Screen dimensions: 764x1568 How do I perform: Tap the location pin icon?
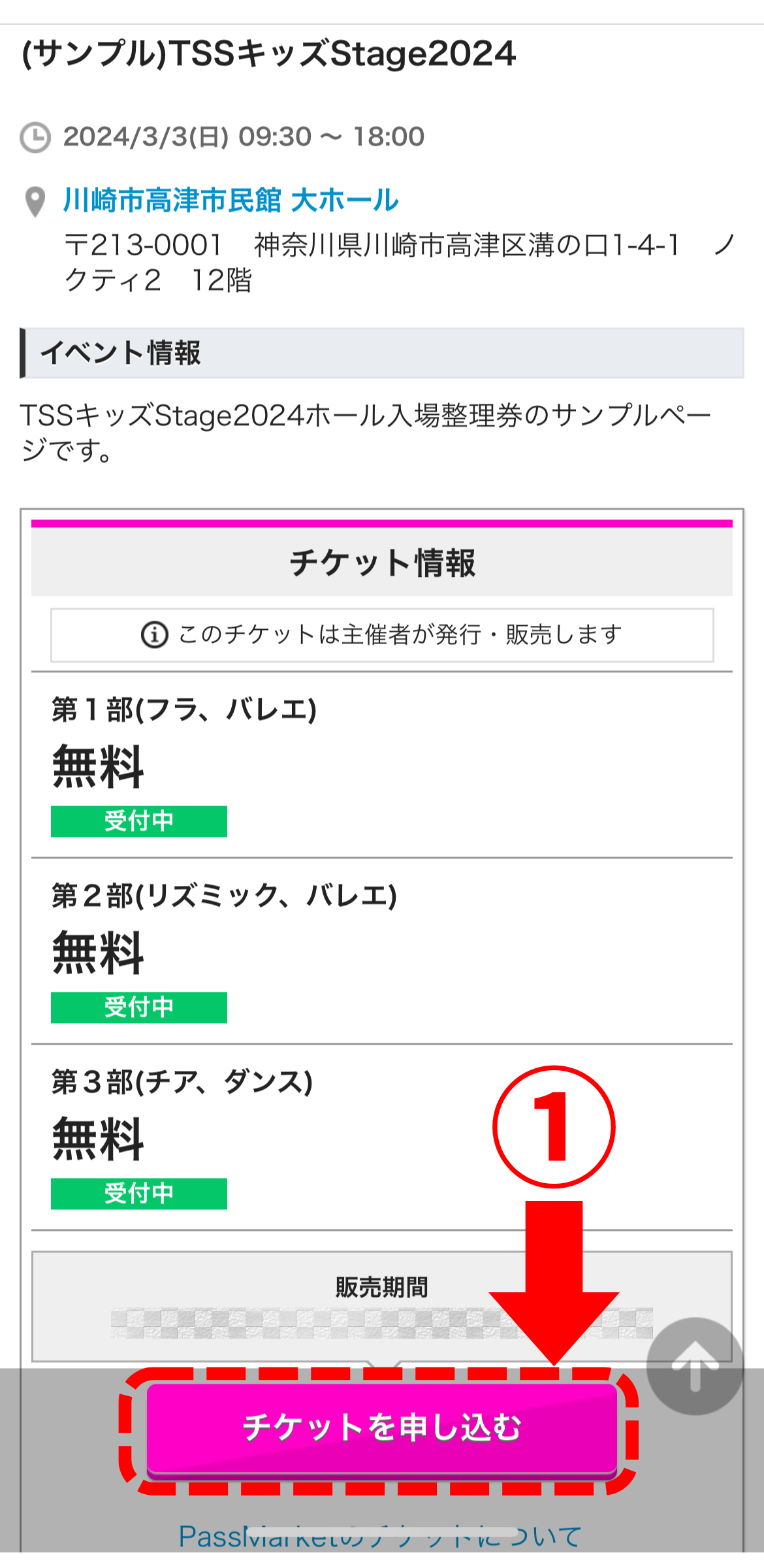[x=35, y=201]
